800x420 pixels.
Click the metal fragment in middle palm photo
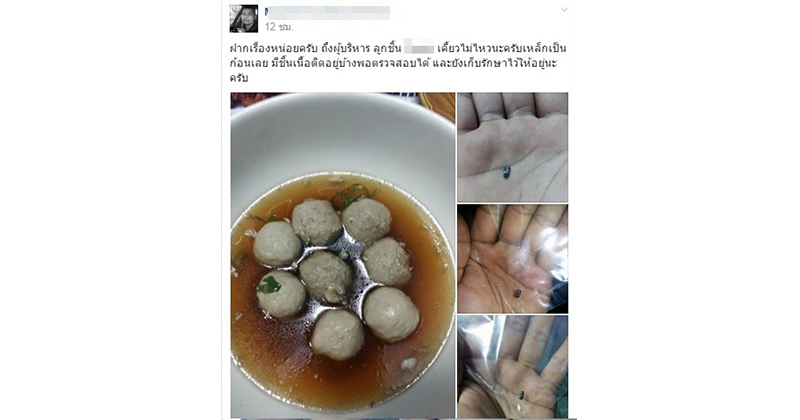pyautogui.click(x=517, y=293)
